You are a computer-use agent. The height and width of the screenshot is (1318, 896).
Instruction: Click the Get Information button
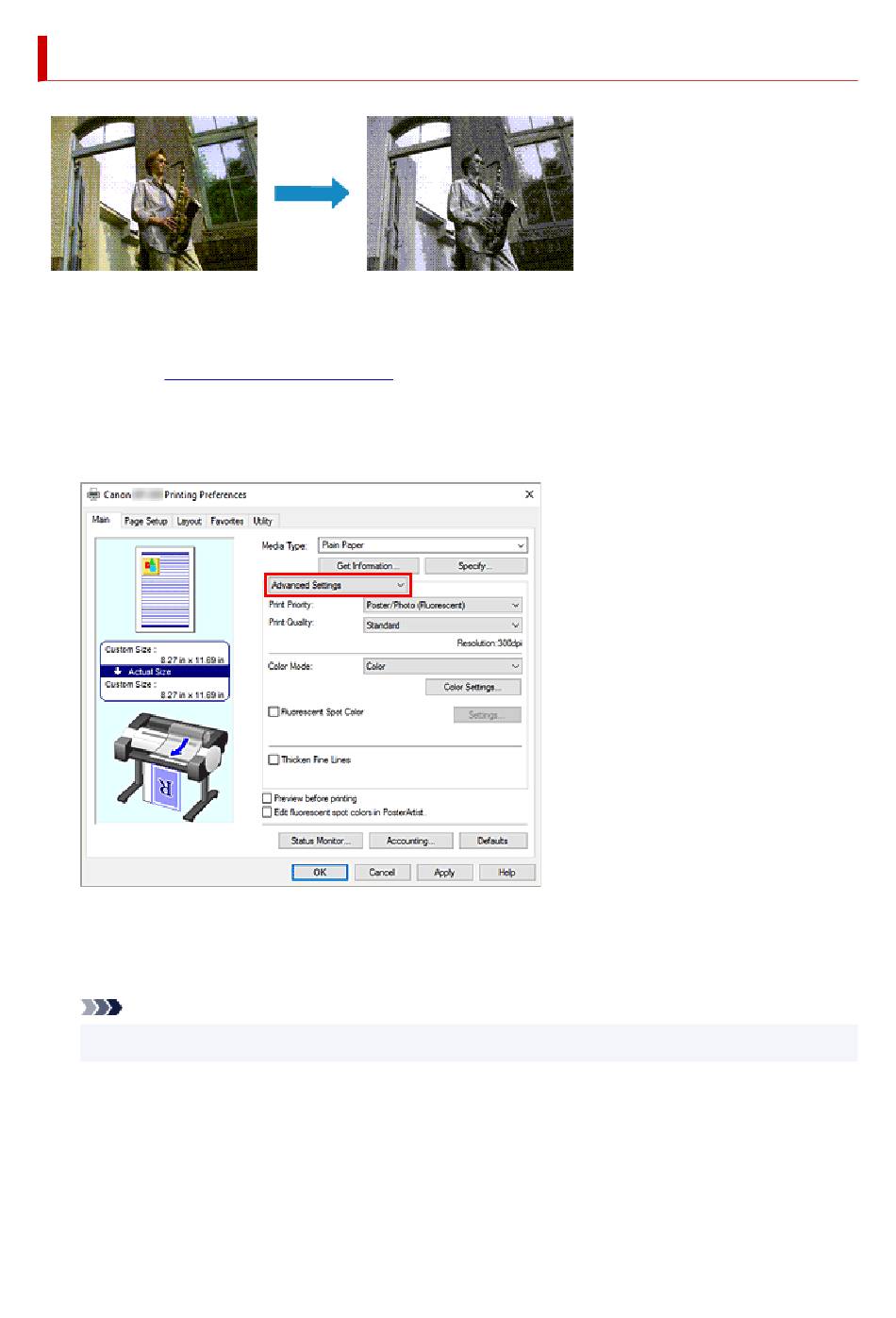click(368, 566)
